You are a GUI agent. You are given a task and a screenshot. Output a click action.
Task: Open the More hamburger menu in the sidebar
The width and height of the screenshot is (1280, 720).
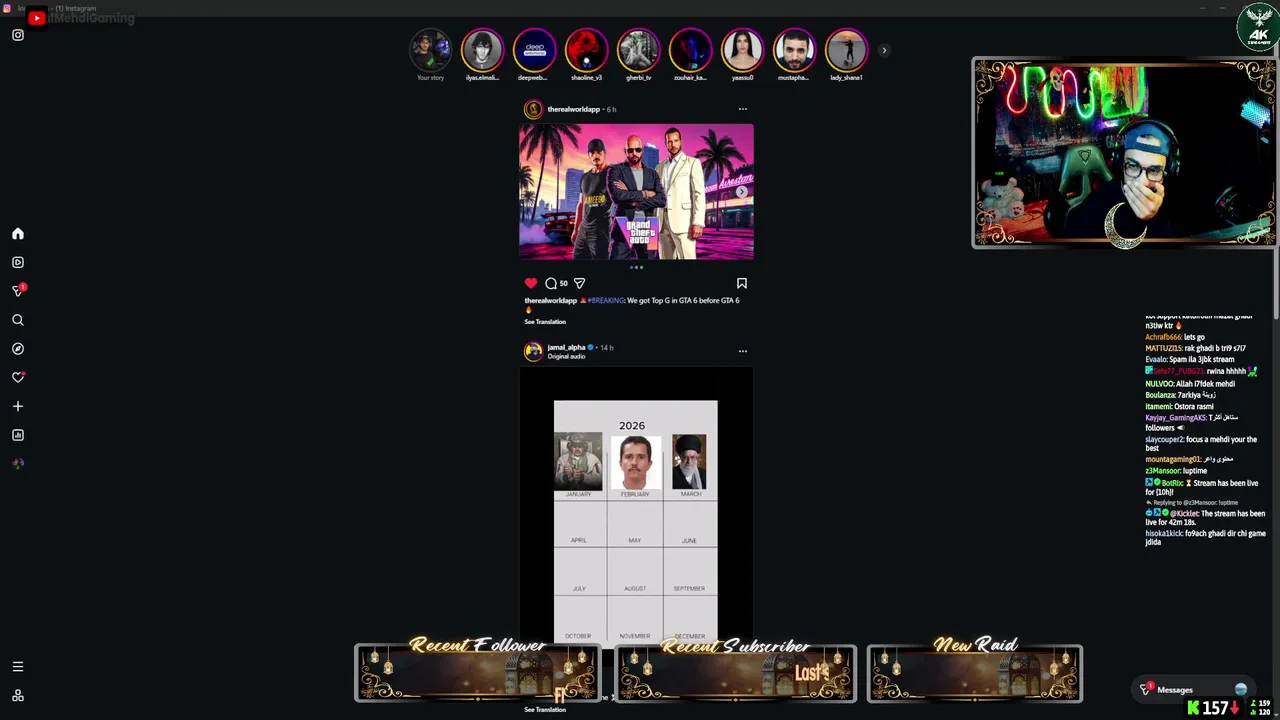(x=17, y=666)
